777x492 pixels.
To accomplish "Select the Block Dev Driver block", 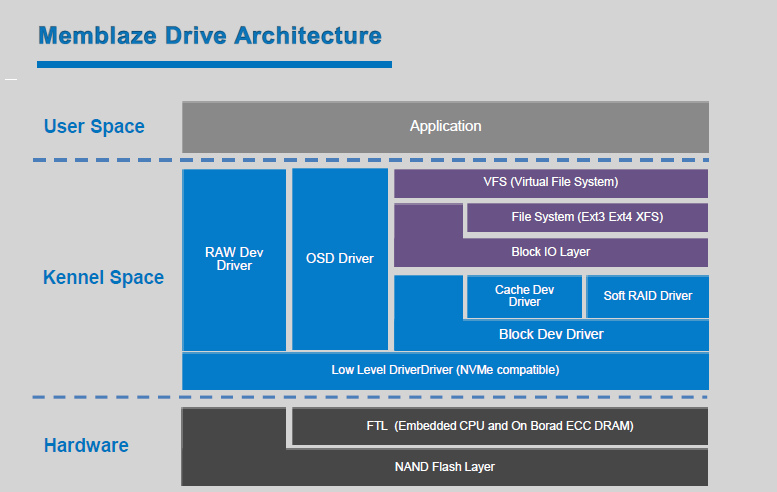I will click(551, 335).
